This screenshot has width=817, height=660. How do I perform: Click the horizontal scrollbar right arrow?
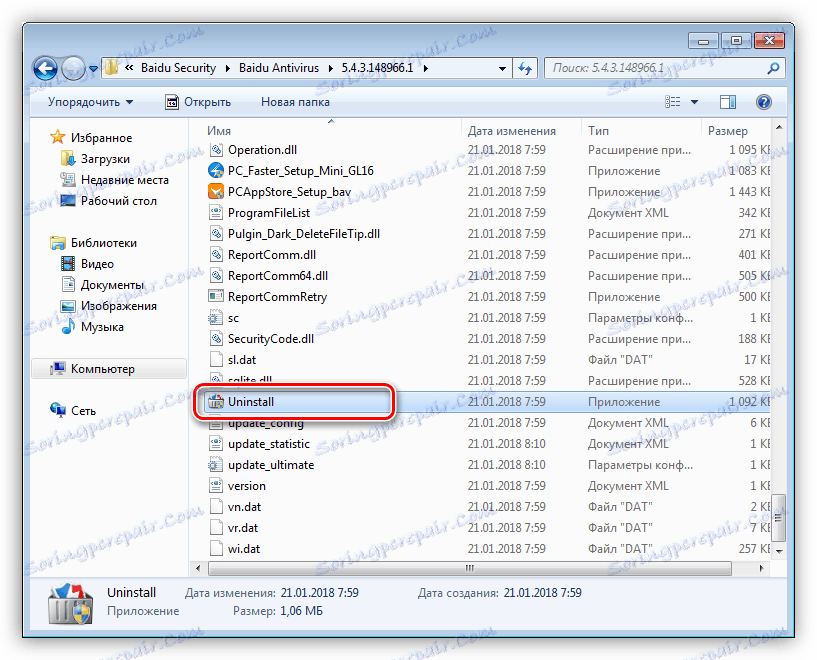pos(762,568)
